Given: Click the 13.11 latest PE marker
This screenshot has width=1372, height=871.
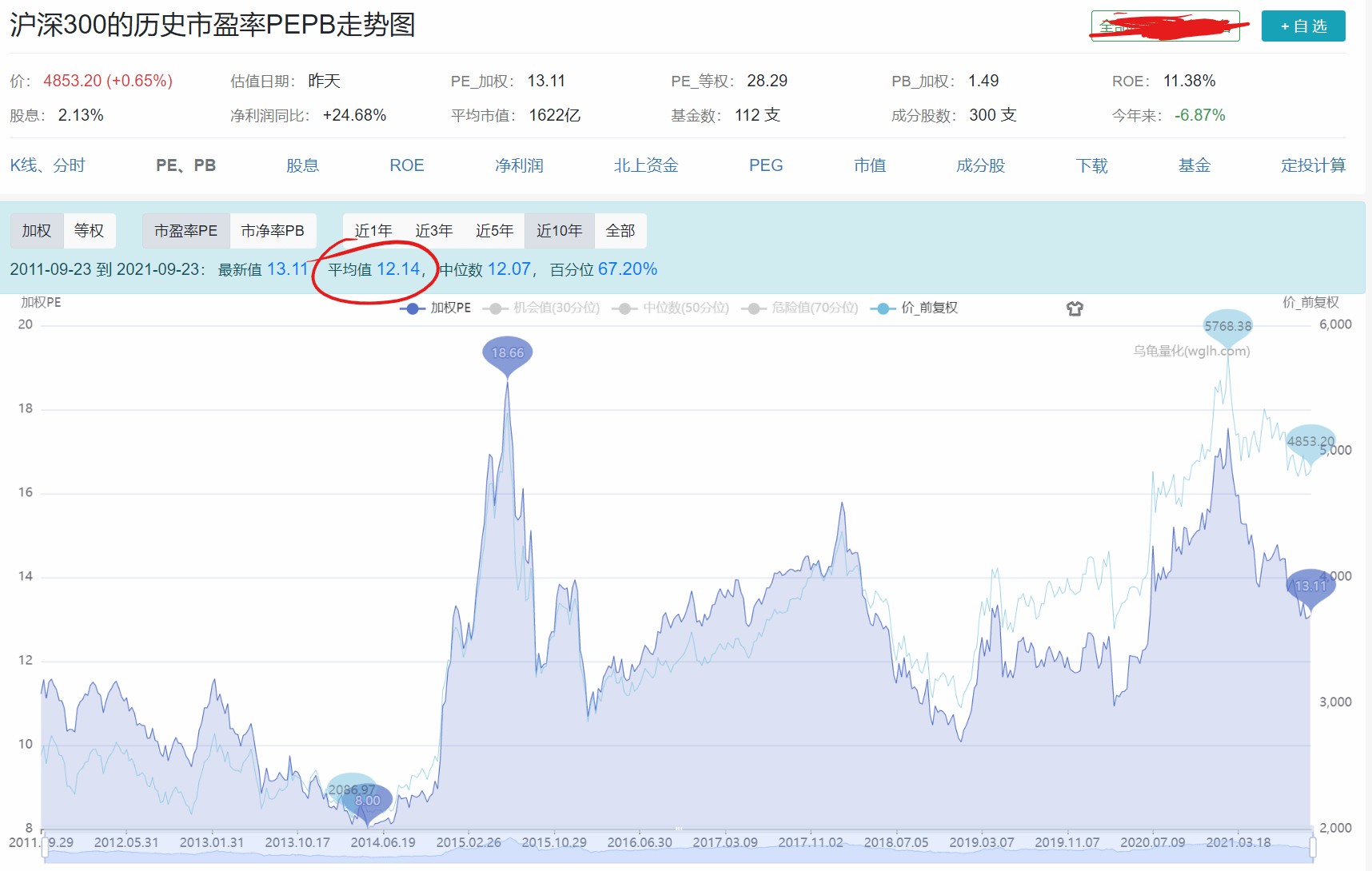Looking at the screenshot, I should 1310,587.
